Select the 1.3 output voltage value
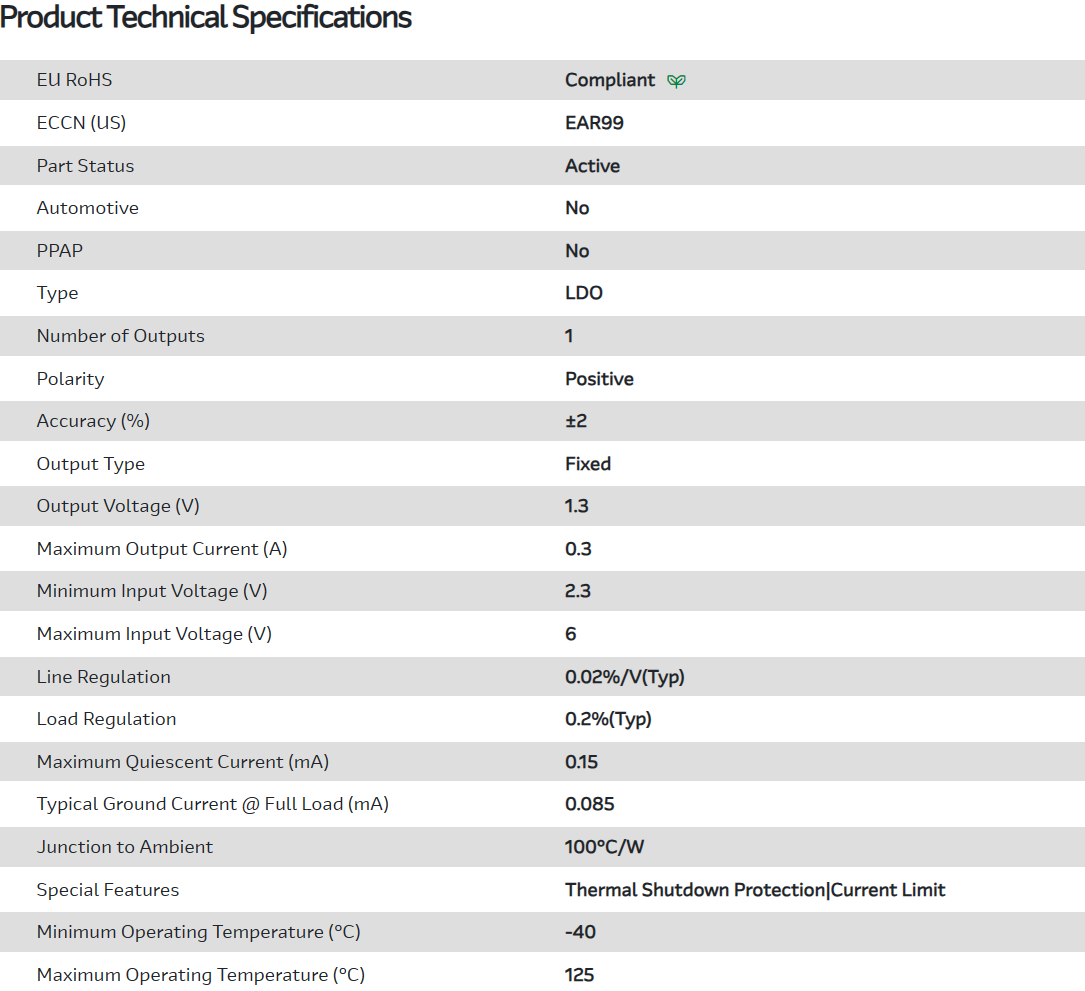The image size is (1085, 991). click(x=577, y=506)
